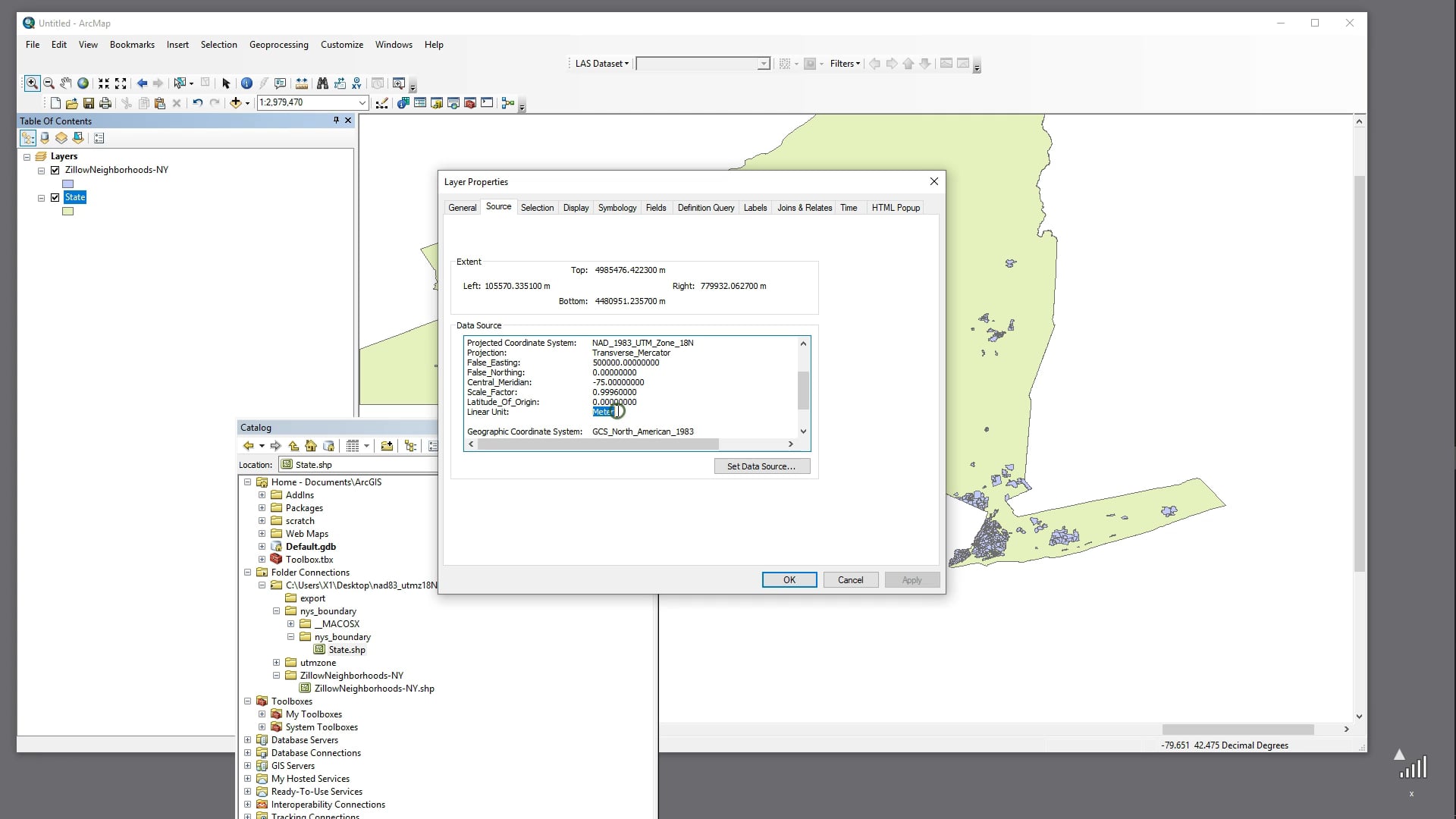1456x819 pixels.
Task: Click the Save map icon
Action: (89, 103)
